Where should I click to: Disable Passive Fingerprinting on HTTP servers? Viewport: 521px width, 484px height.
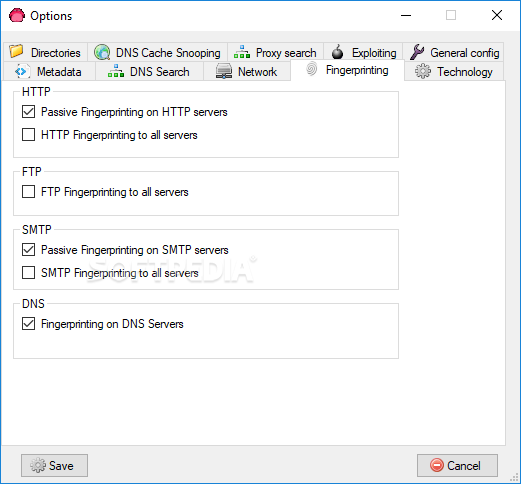[x=28, y=112]
